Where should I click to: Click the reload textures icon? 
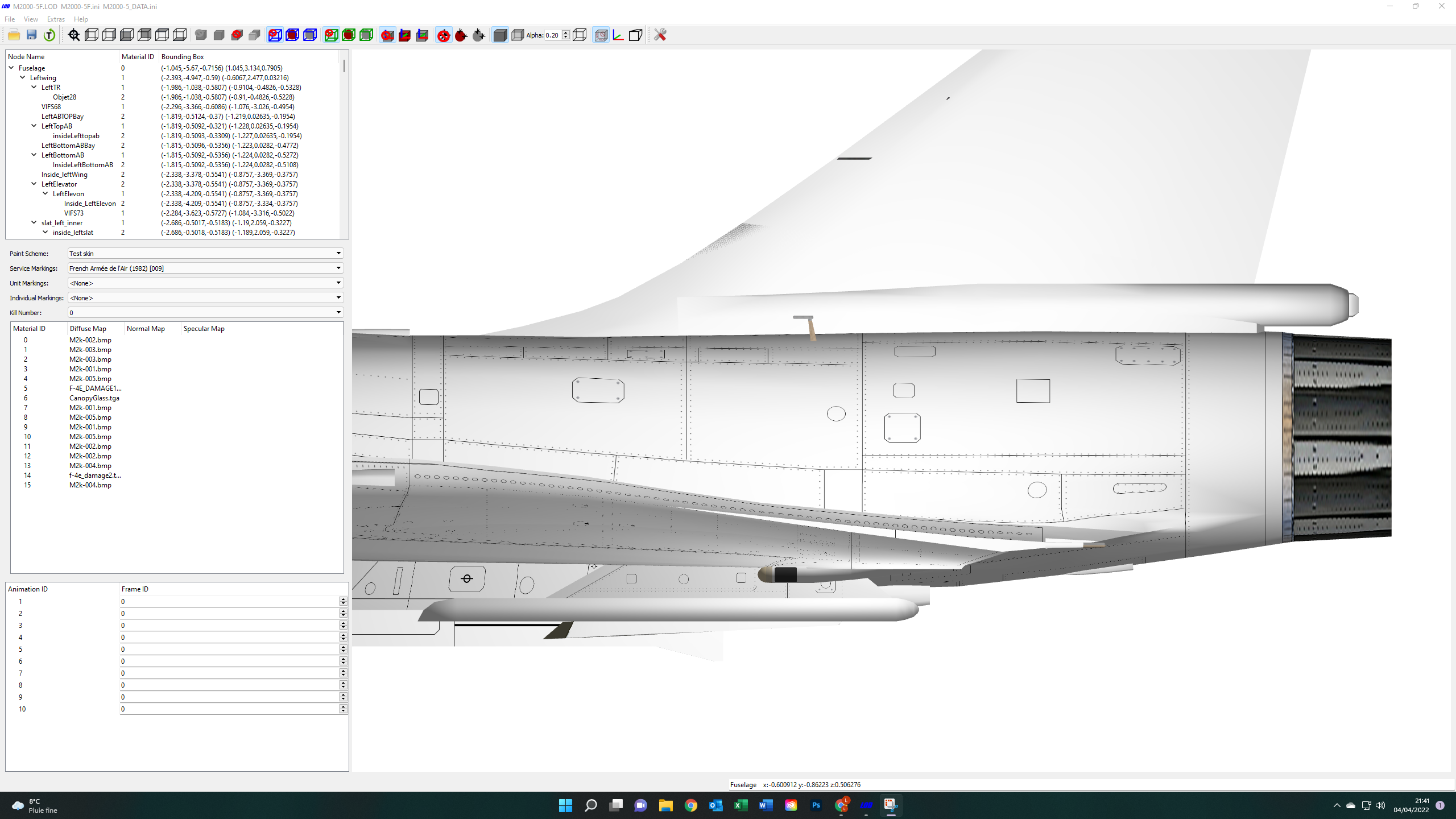(49, 35)
